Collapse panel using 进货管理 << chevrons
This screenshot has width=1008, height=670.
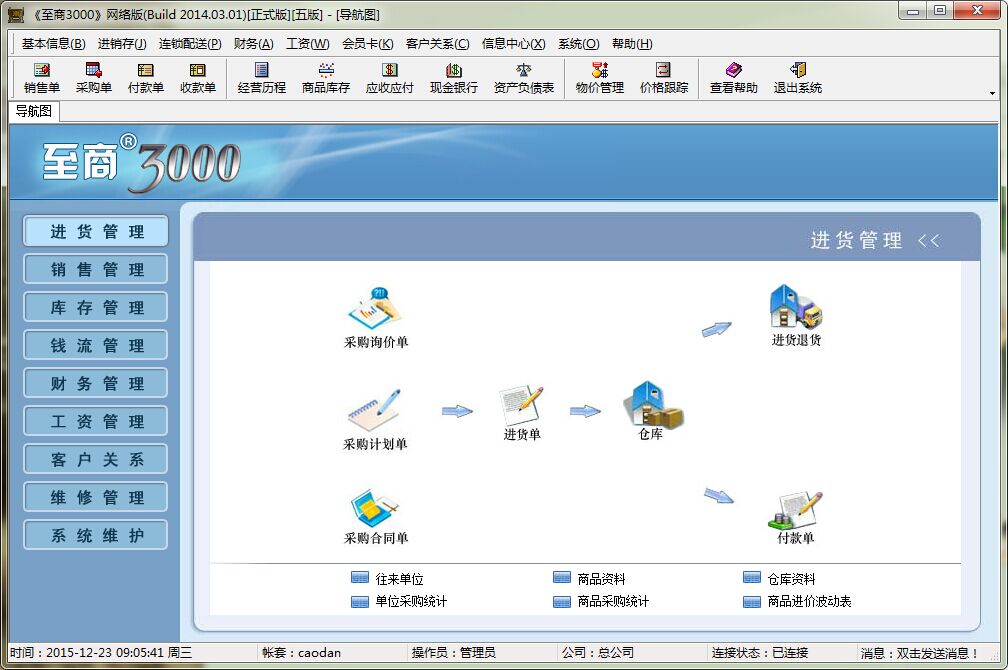(929, 241)
